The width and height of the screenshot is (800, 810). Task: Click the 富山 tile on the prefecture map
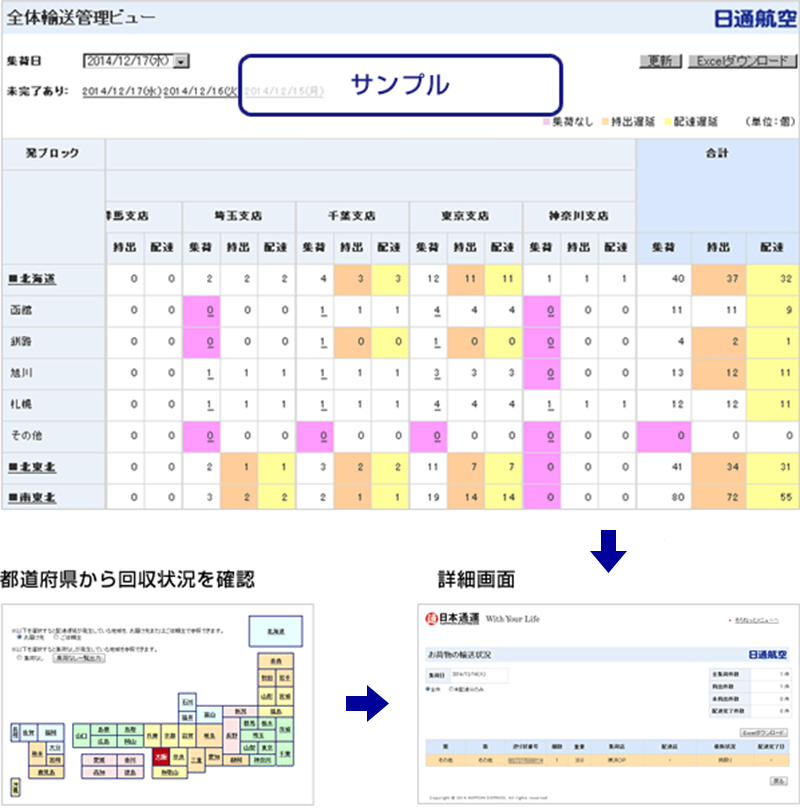coord(209,715)
